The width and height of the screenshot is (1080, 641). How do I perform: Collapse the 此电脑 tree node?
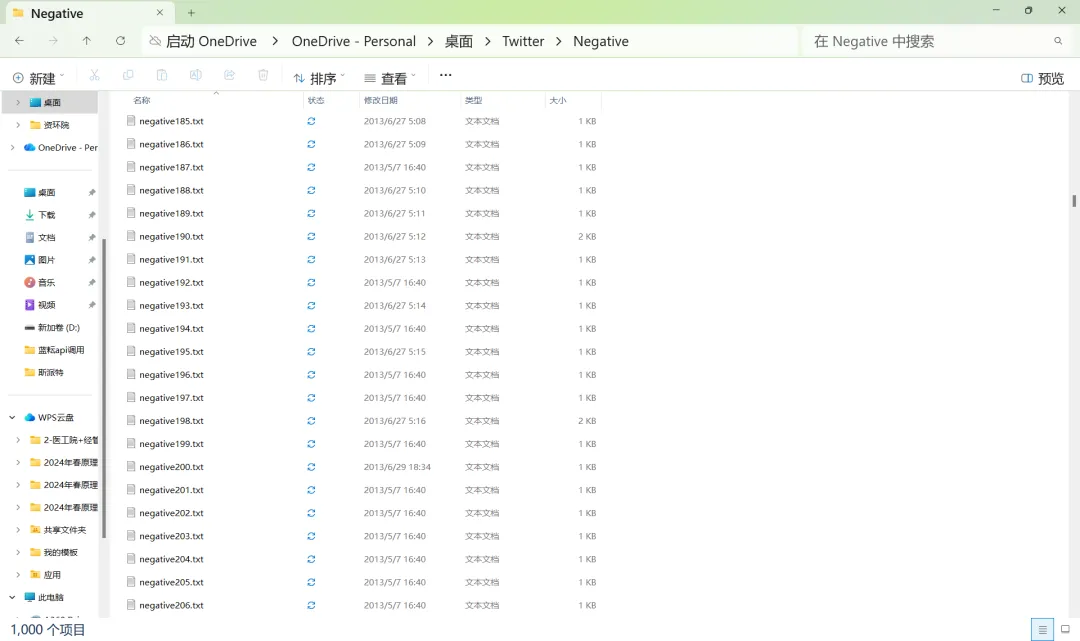point(12,598)
